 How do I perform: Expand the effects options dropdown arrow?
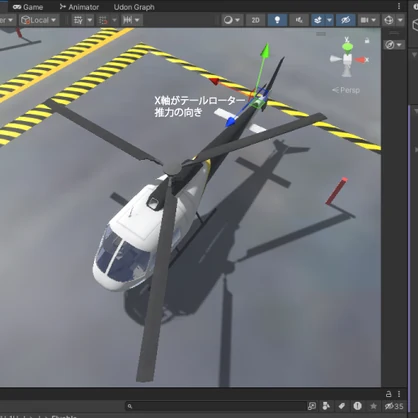[x=329, y=20]
